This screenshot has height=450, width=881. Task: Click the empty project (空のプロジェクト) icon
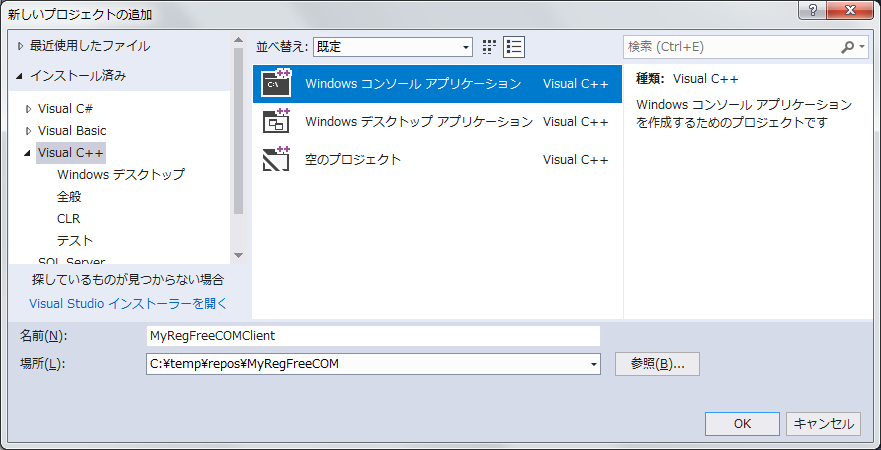(x=276, y=159)
